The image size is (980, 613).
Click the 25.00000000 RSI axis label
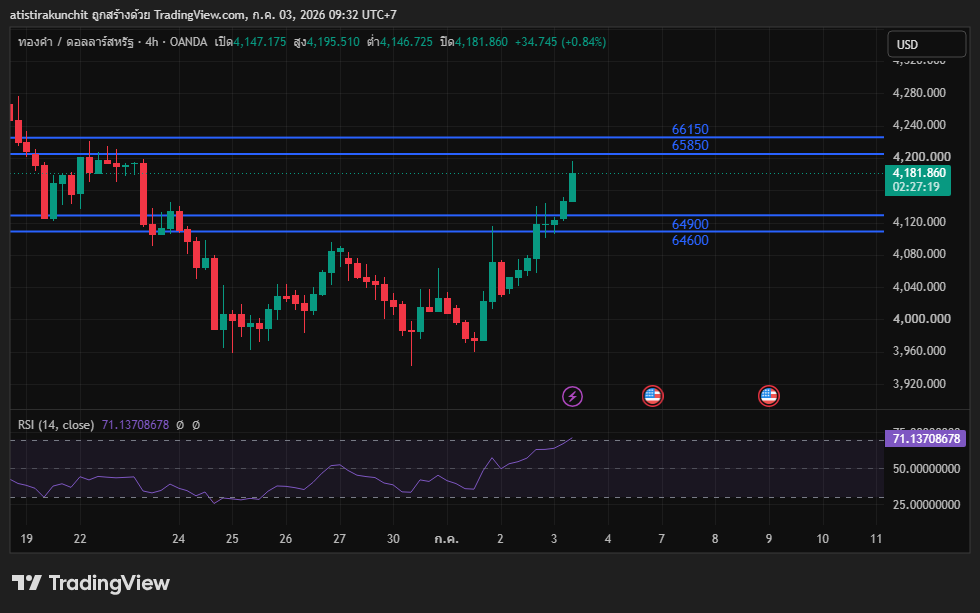[926, 505]
